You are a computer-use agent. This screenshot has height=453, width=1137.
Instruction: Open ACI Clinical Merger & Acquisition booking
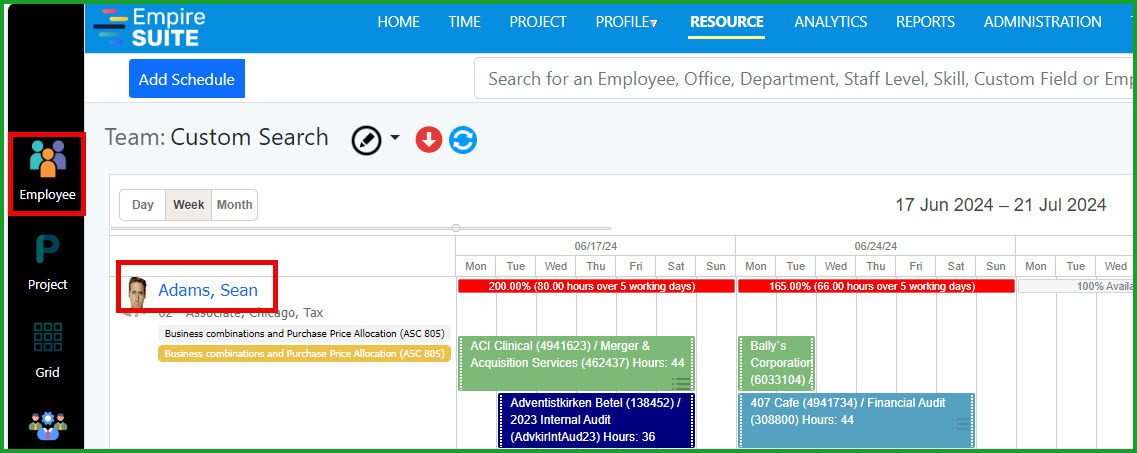(576, 364)
